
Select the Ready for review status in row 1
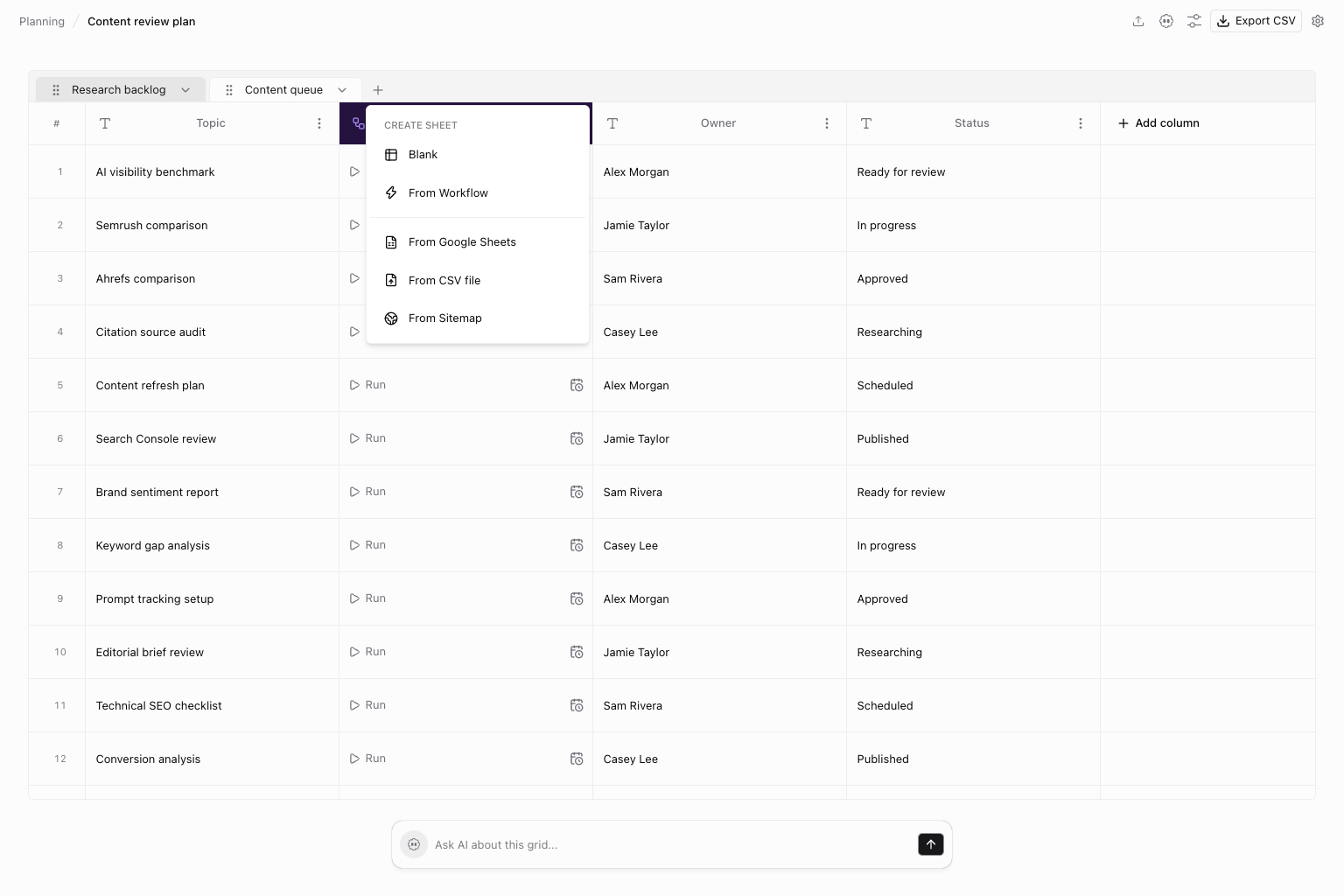973,171
